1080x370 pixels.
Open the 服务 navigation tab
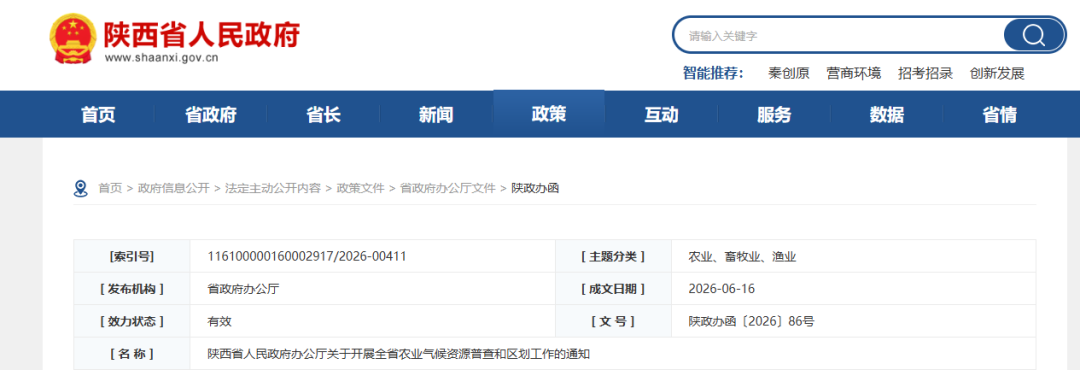(774, 114)
